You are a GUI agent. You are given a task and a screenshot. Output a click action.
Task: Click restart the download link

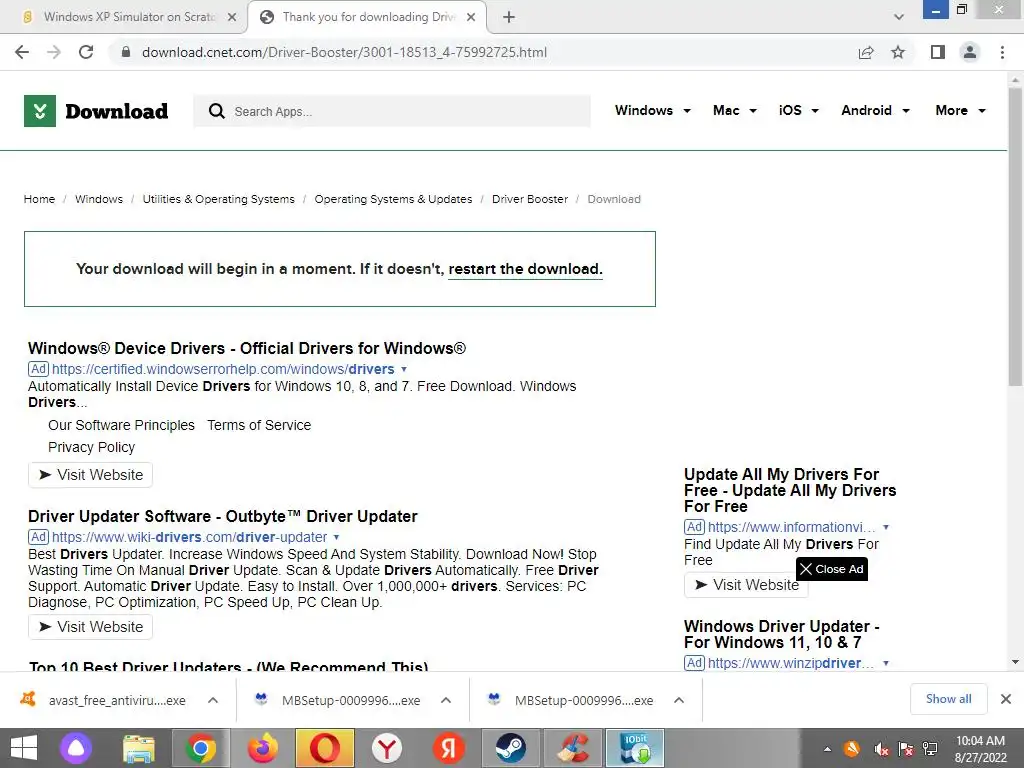(x=525, y=269)
